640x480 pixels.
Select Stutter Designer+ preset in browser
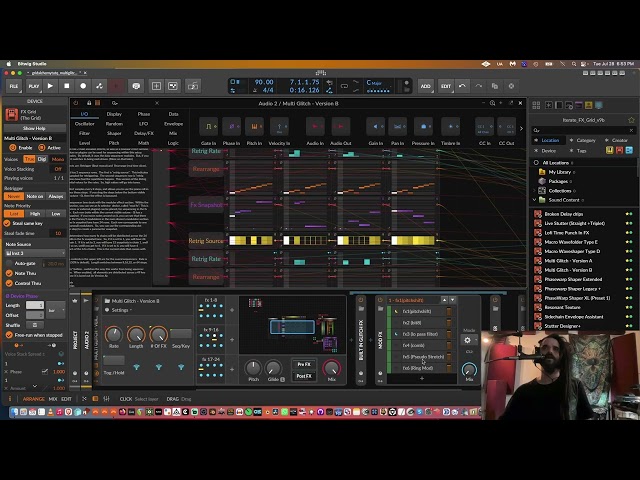click(562, 326)
